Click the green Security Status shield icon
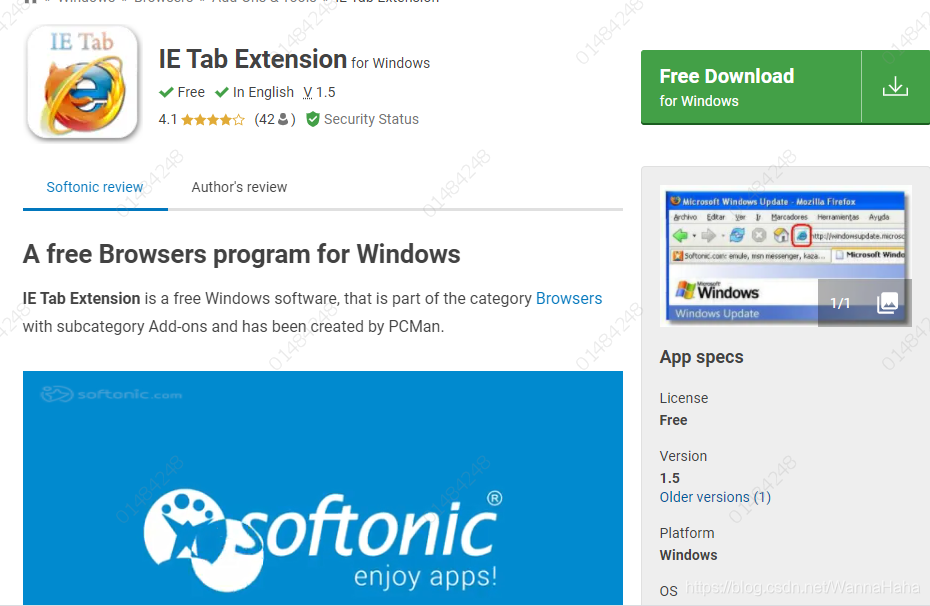930x606 pixels. [x=313, y=119]
